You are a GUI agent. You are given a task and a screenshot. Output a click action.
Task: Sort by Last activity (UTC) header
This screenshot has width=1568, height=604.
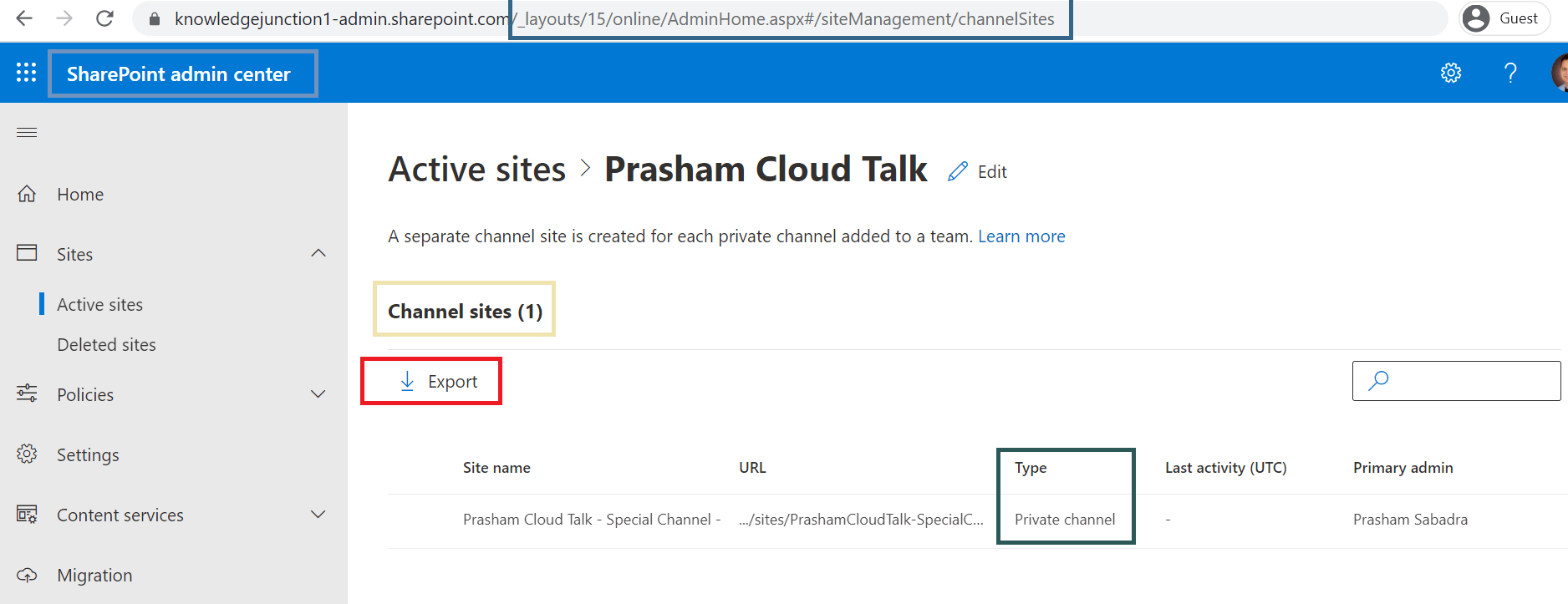[1226, 467]
